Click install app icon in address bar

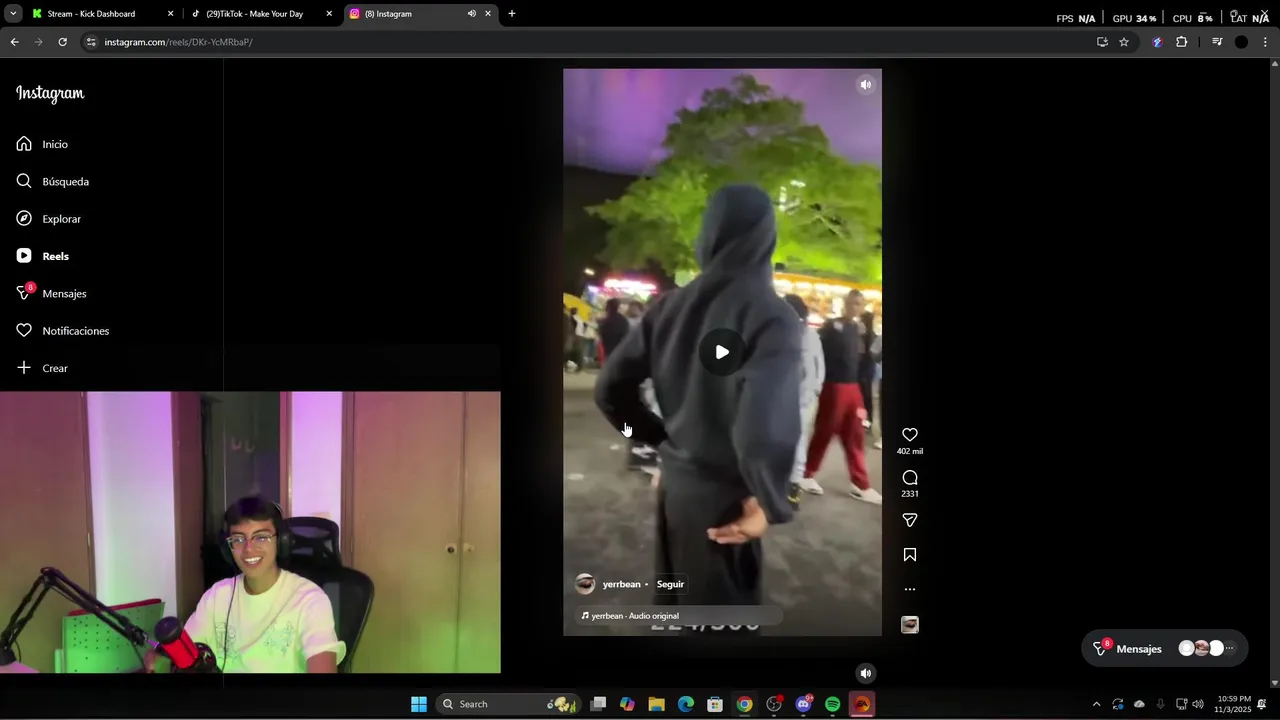(1102, 42)
